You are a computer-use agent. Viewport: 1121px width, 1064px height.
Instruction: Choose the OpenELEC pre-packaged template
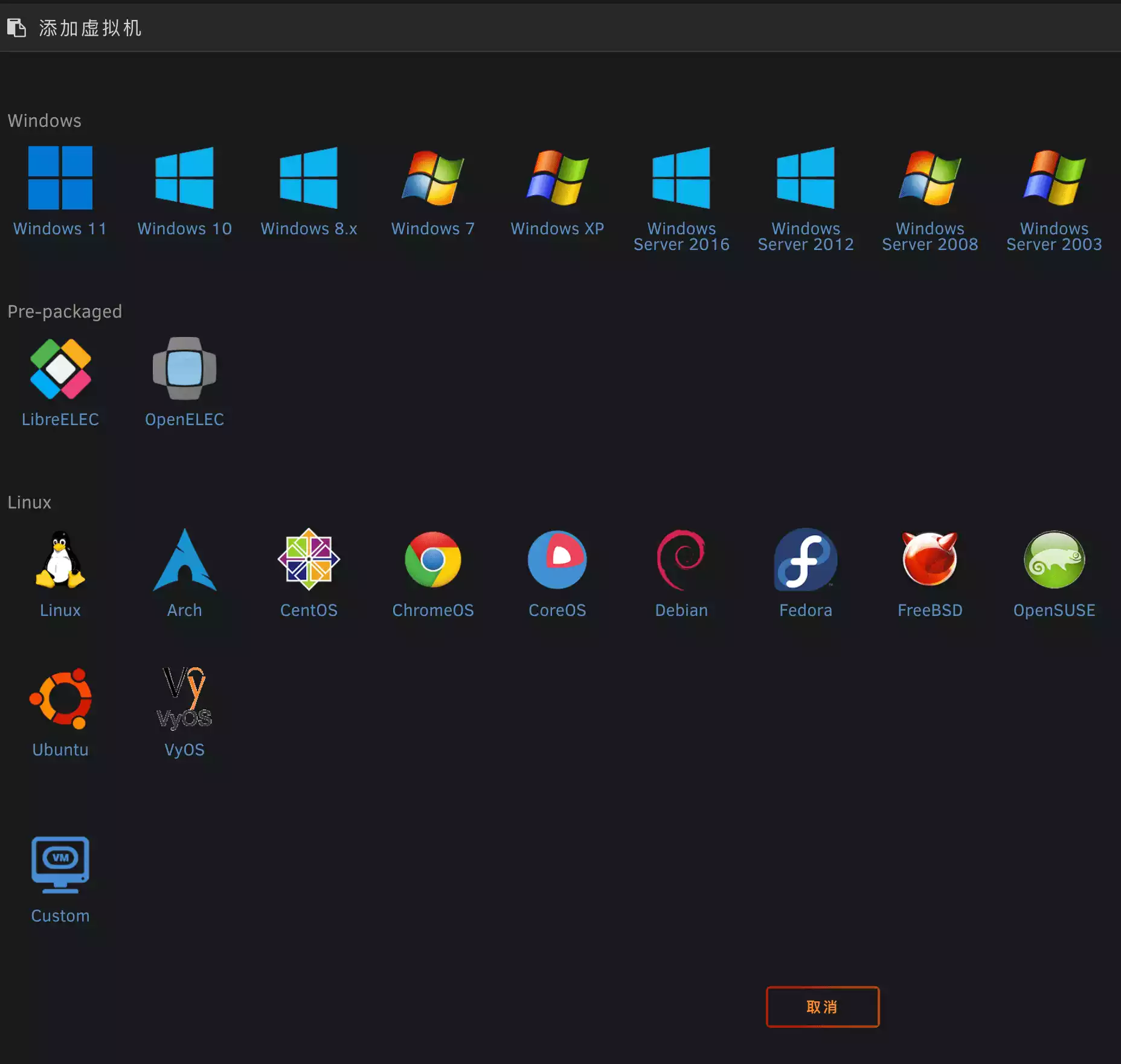pos(184,369)
